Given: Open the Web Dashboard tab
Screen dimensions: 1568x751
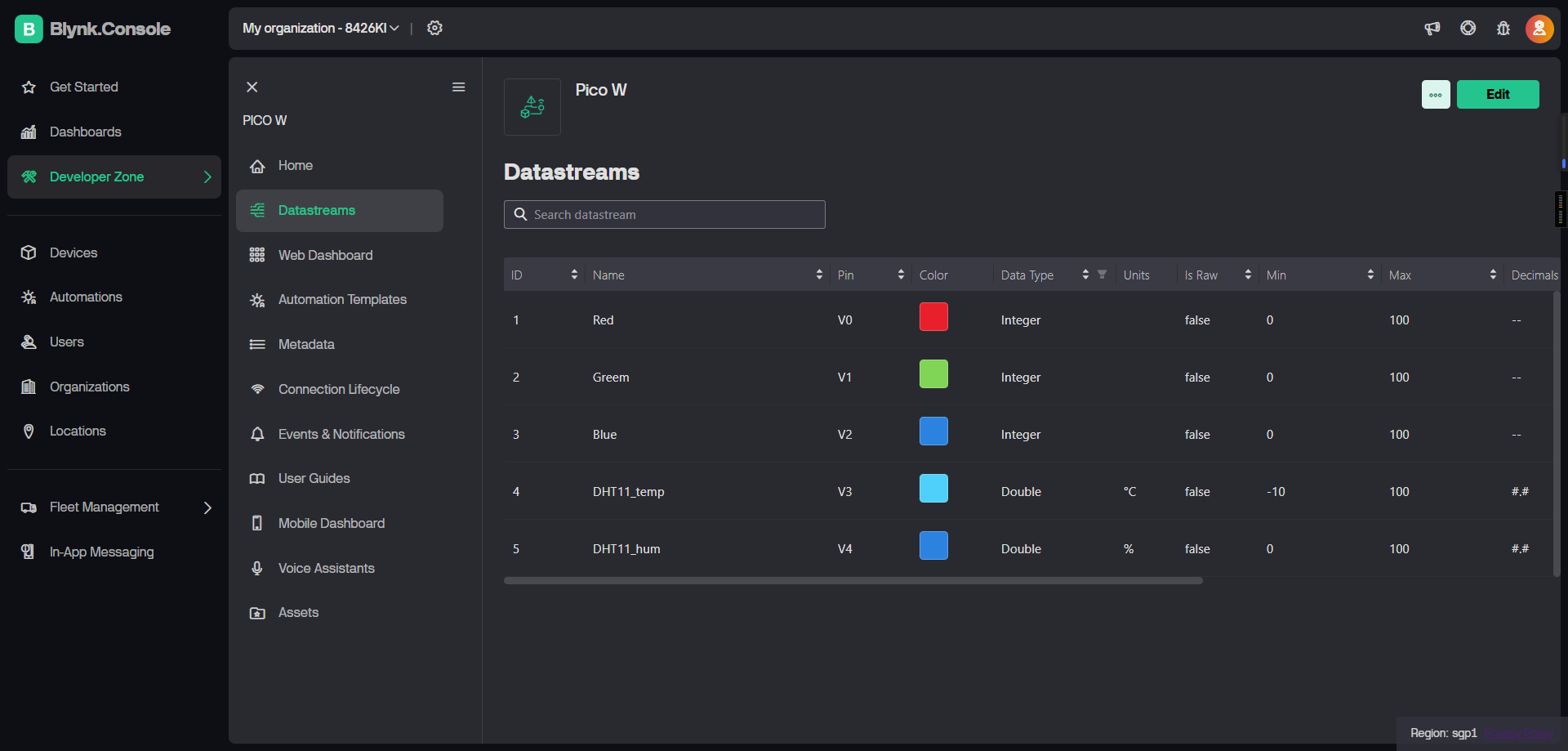Looking at the screenshot, I should coord(340,256).
